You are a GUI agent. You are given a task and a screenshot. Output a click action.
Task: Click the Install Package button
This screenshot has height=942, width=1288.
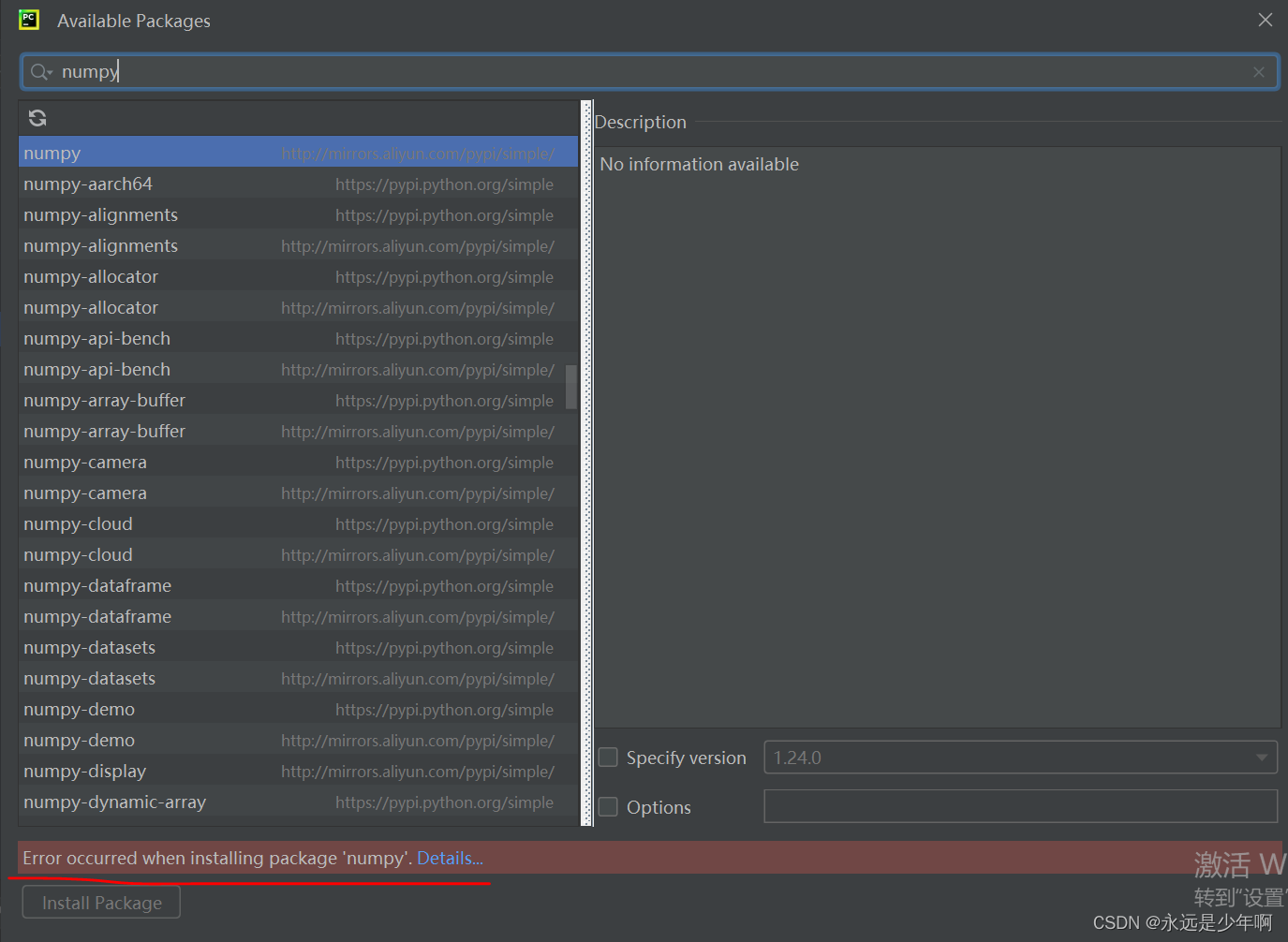(100, 902)
